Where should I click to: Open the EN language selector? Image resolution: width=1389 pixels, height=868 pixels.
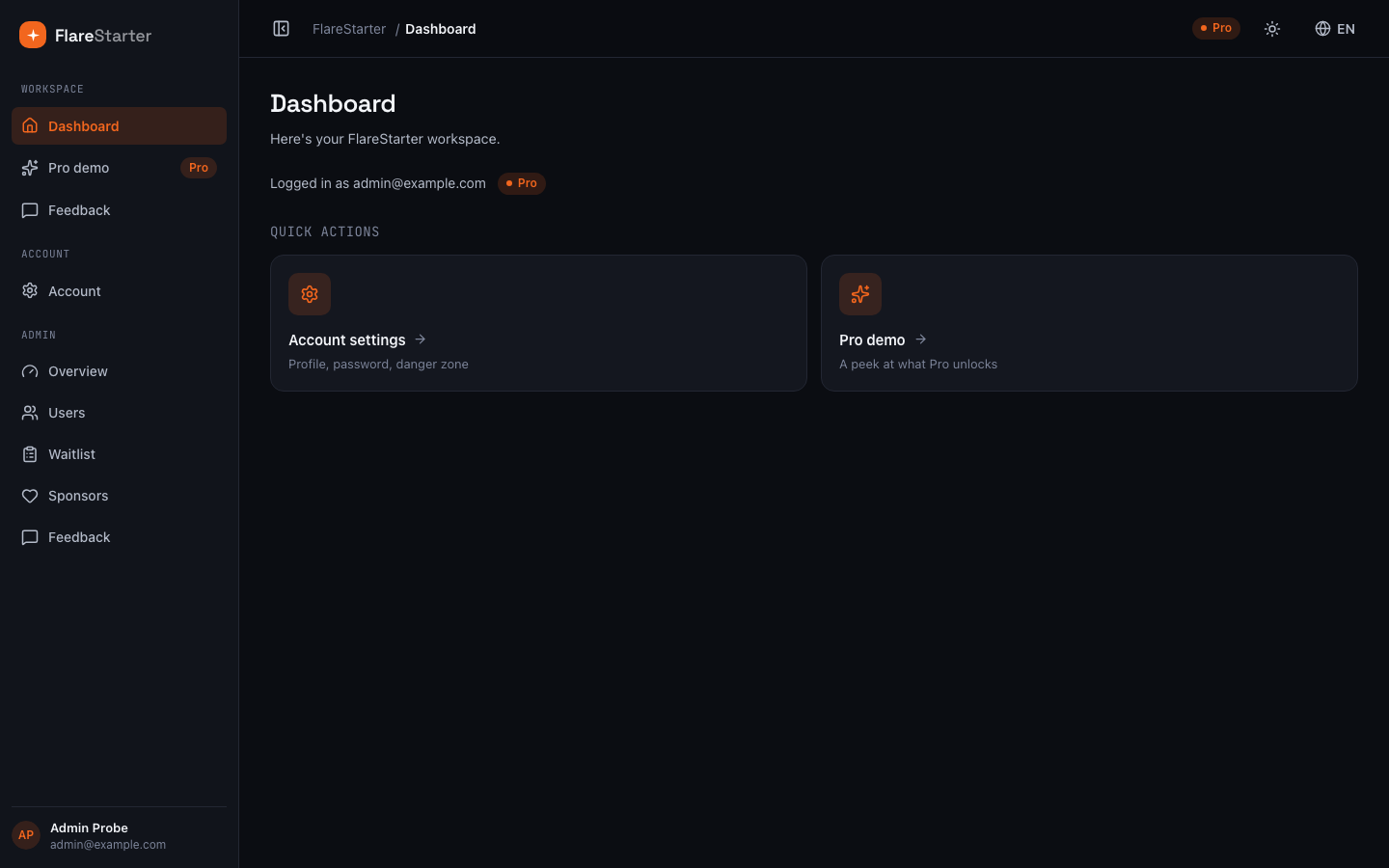[x=1335, y=29]
